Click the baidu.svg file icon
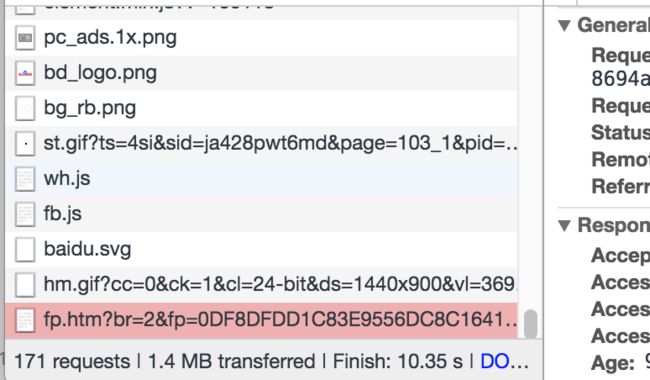The height and width of the screenshot is (380, 650). coord(25,249)
